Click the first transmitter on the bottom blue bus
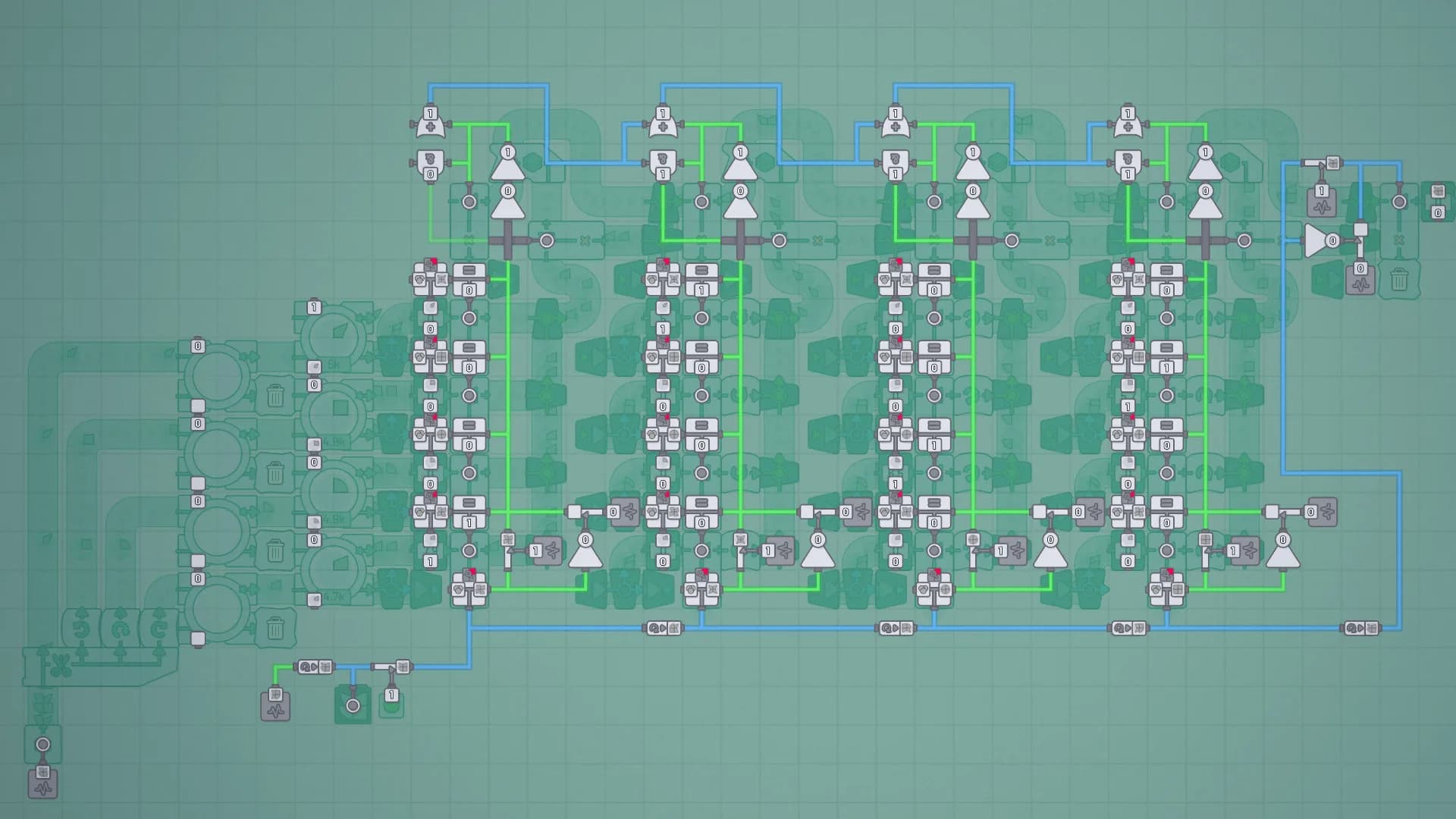 tap(663, 628)
